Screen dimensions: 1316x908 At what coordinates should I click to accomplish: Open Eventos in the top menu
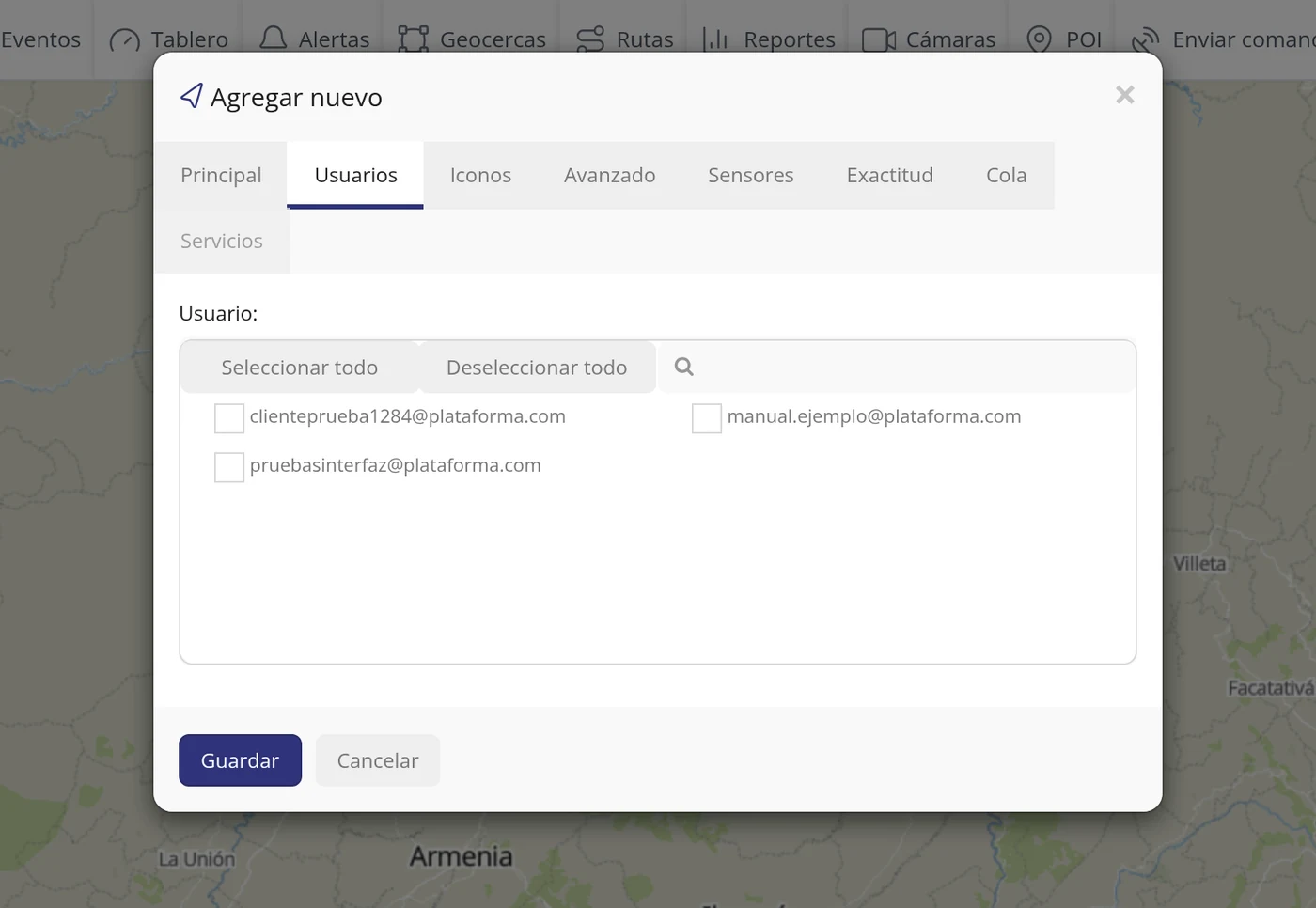(x=41, y=39)
